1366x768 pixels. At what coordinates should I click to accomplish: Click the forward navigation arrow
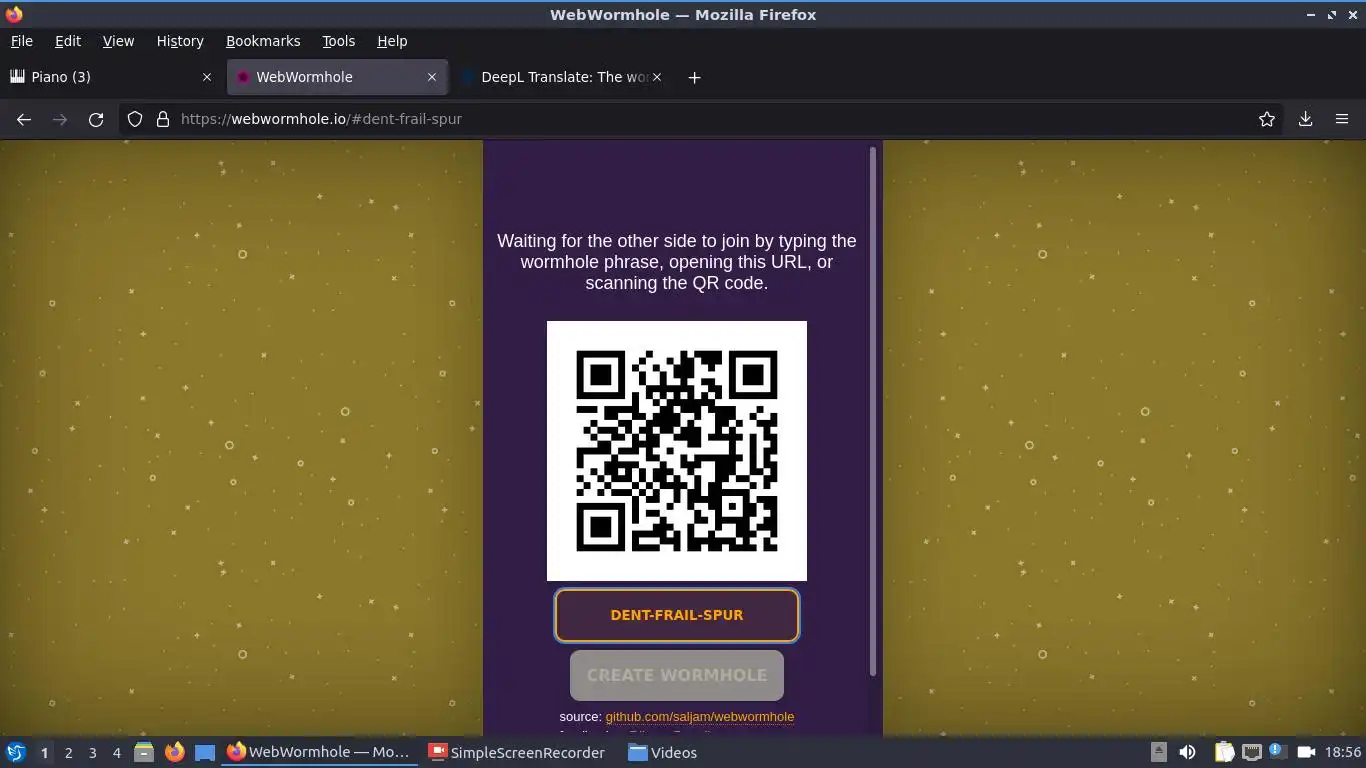click(x=60, y=119)
